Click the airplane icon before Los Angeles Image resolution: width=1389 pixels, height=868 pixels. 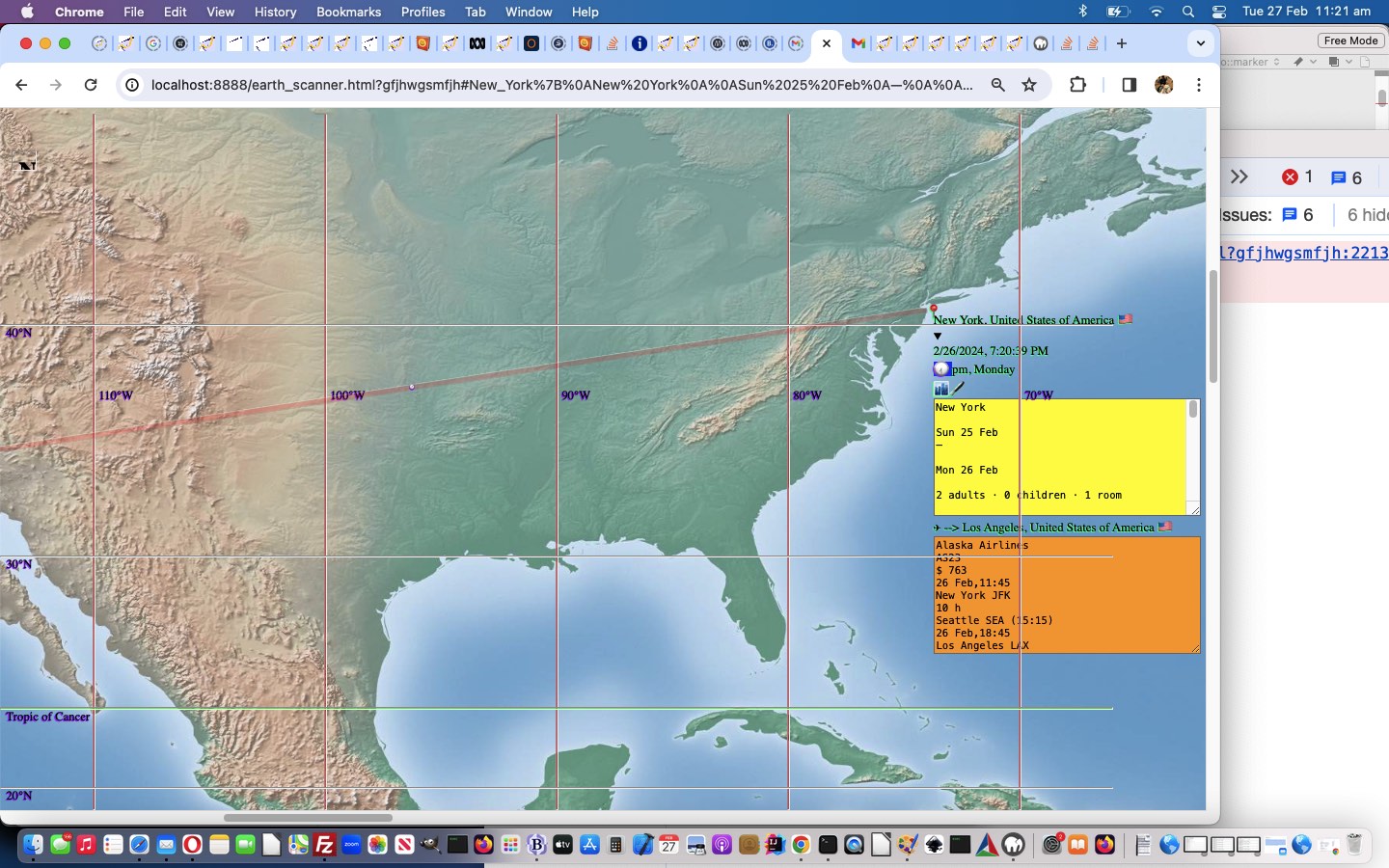(937, 528)
